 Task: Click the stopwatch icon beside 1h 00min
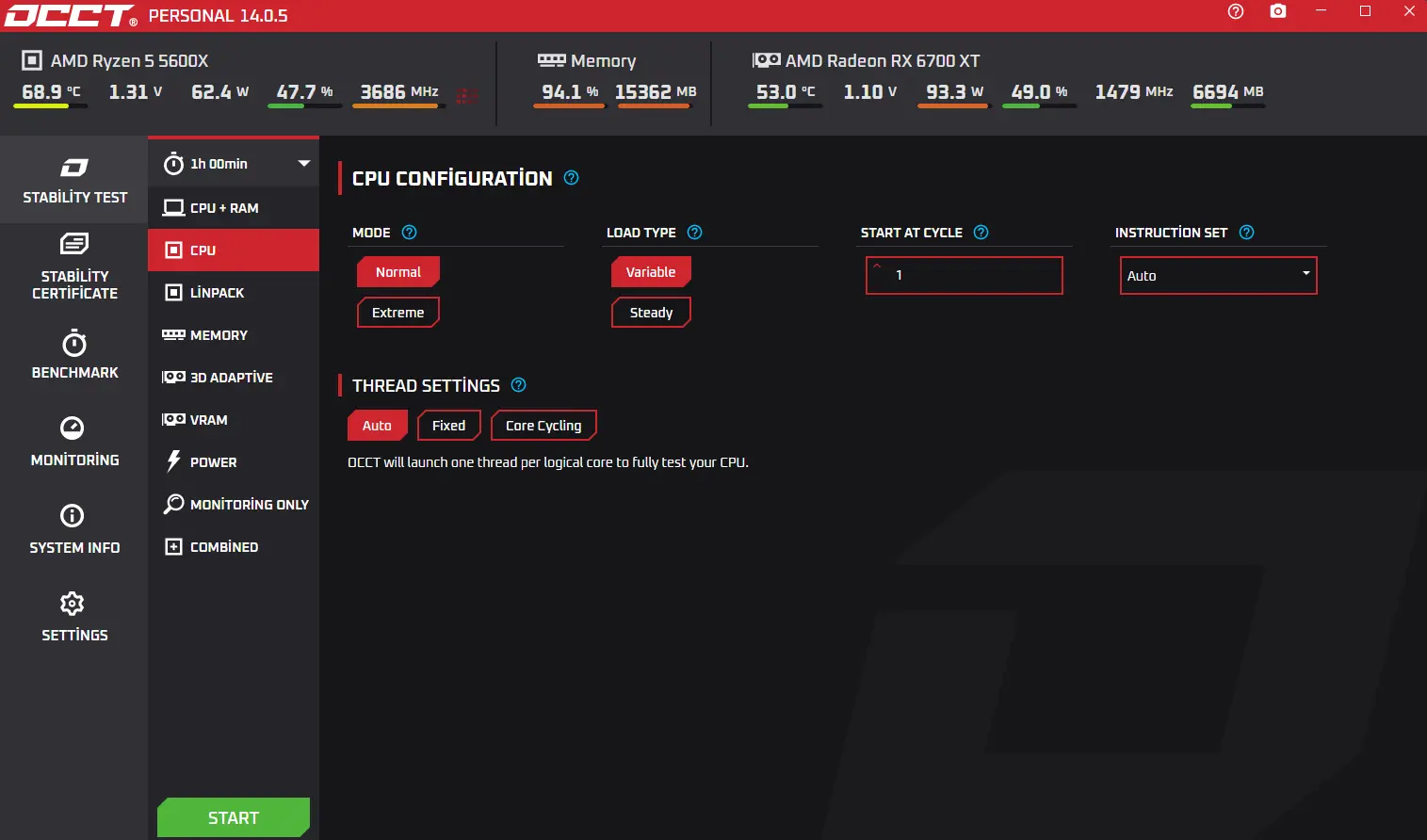(173, 163)
